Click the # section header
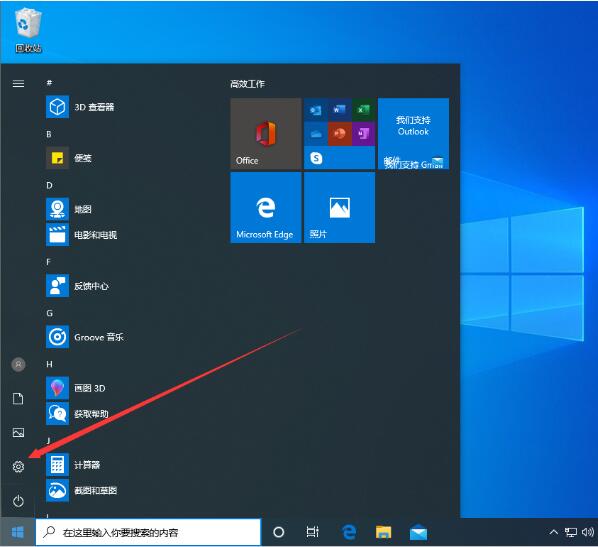 point(49,83)
